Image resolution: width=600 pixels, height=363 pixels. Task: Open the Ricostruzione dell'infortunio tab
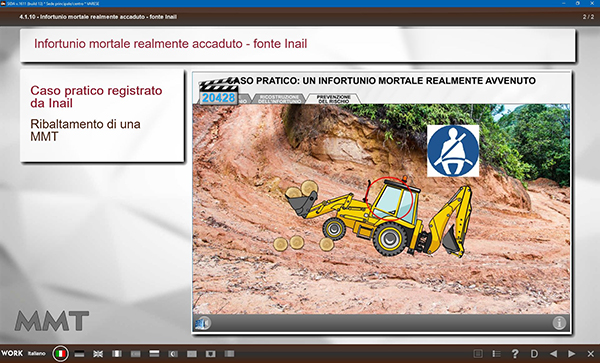point(280,99)
